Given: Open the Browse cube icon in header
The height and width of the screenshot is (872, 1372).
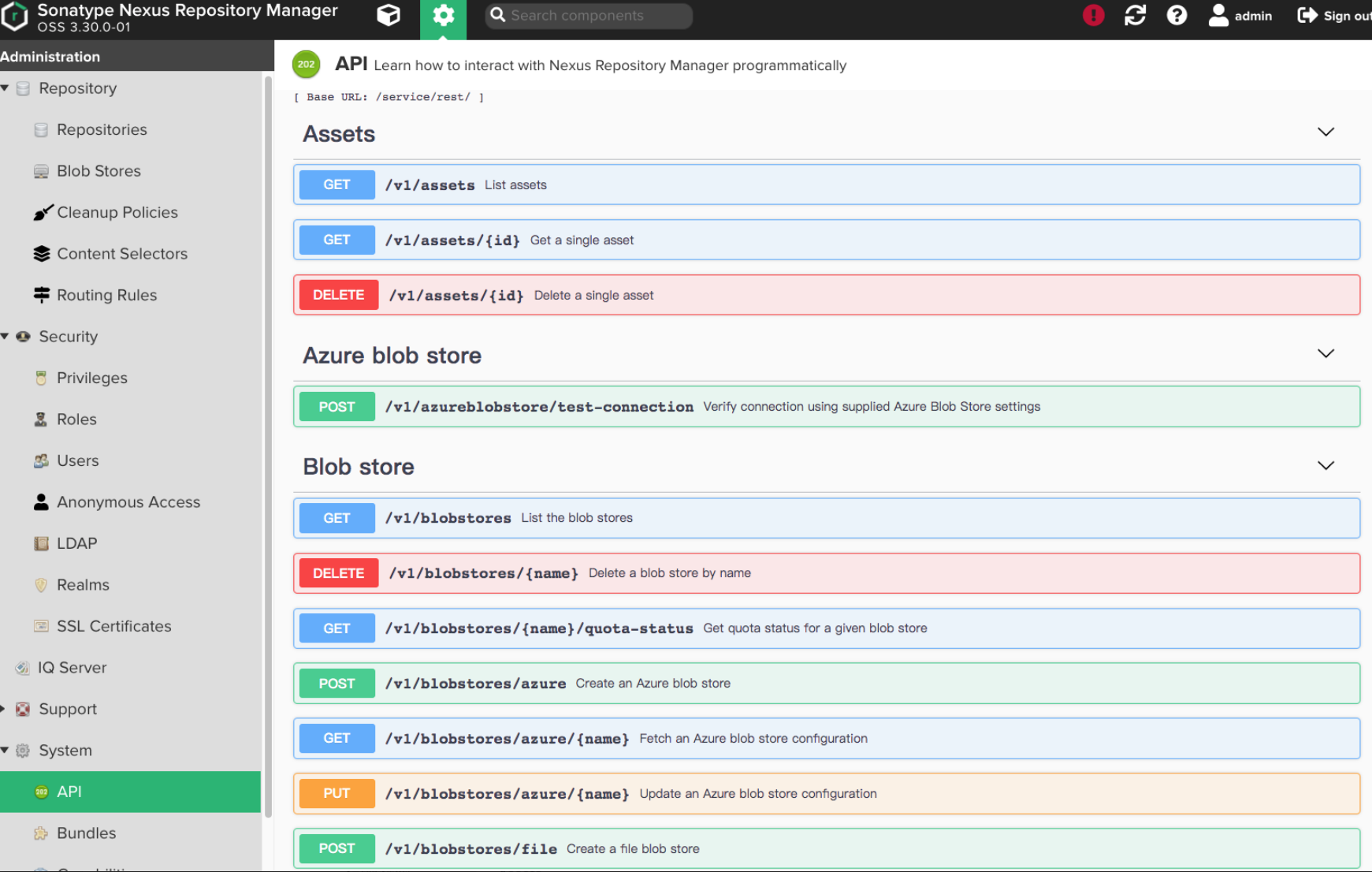Looking at the screenshot, I should coord(389,16).
